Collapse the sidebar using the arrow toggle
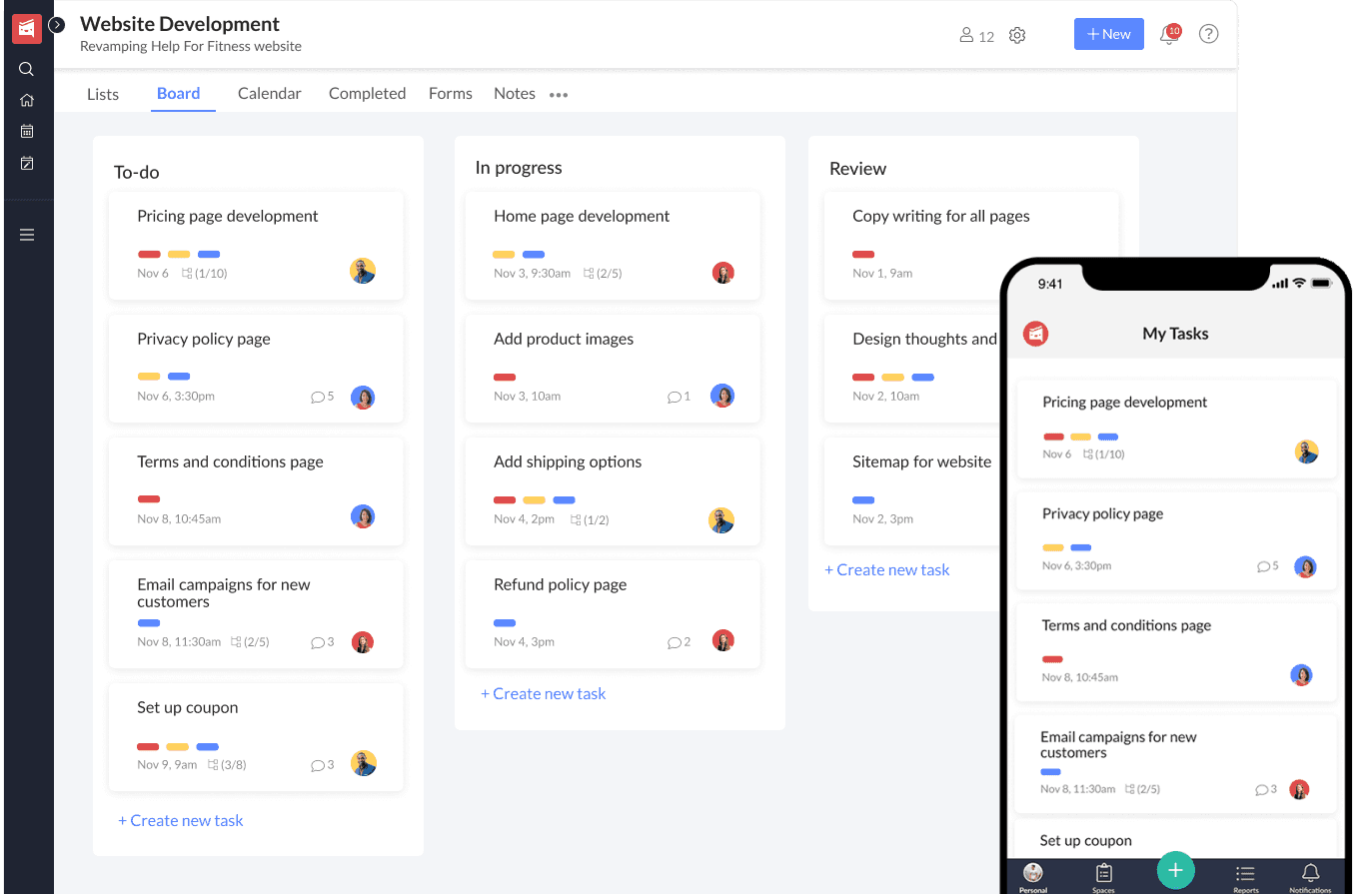 point(56,24)
